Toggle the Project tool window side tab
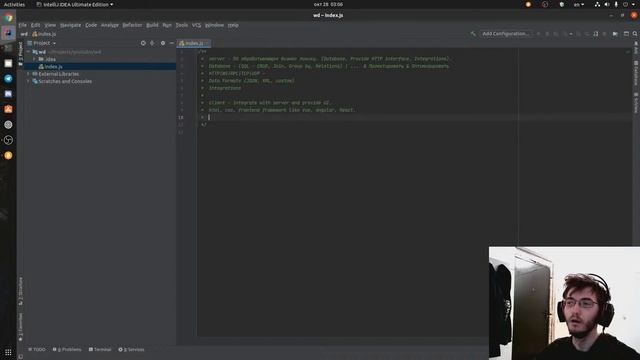640x360 pixels. click(20, 53)
